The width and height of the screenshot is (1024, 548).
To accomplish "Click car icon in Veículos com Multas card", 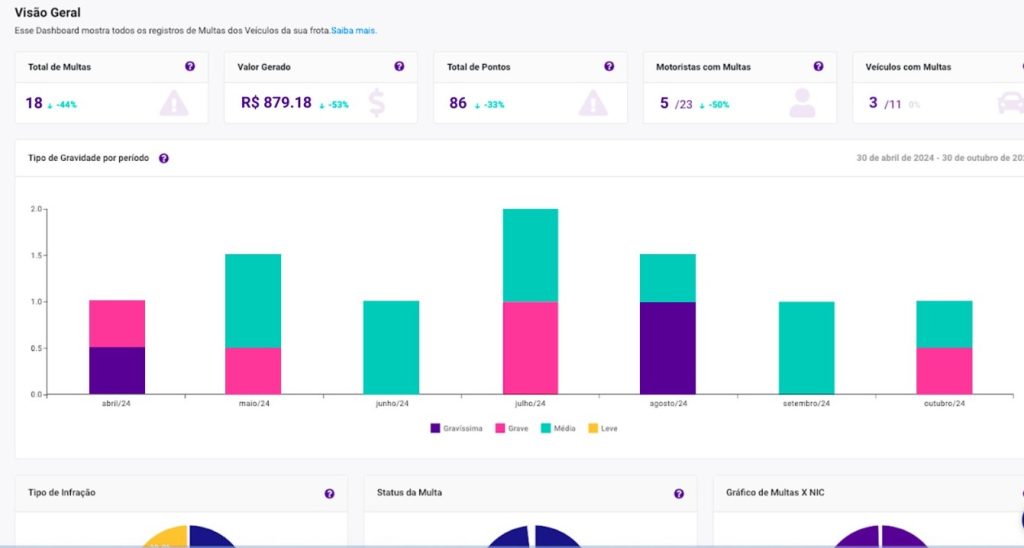I will 1011,103.
